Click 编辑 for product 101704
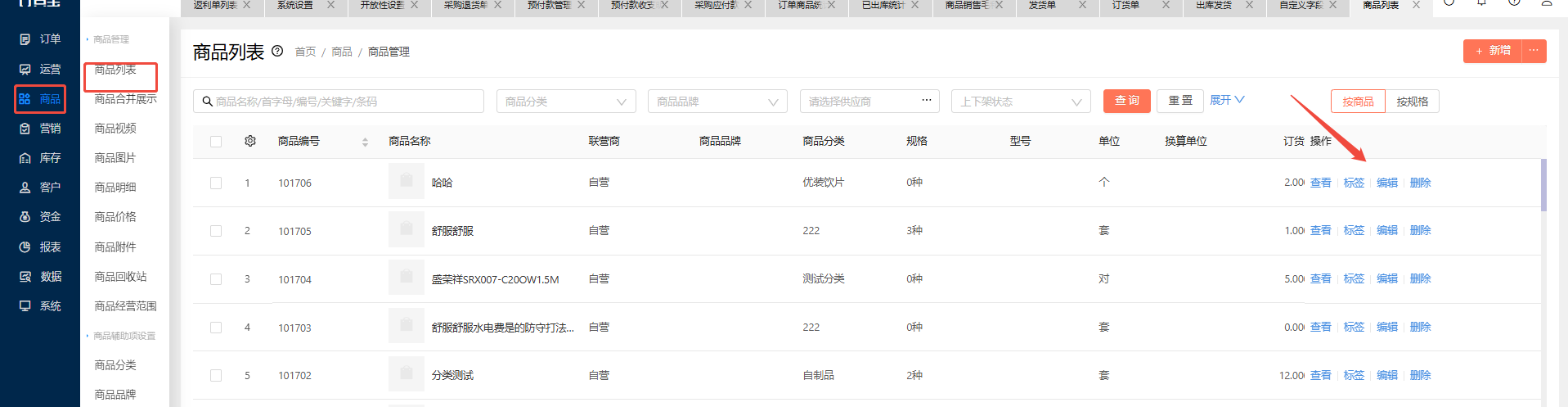The image size is (1568, 407). [1387, 279]
